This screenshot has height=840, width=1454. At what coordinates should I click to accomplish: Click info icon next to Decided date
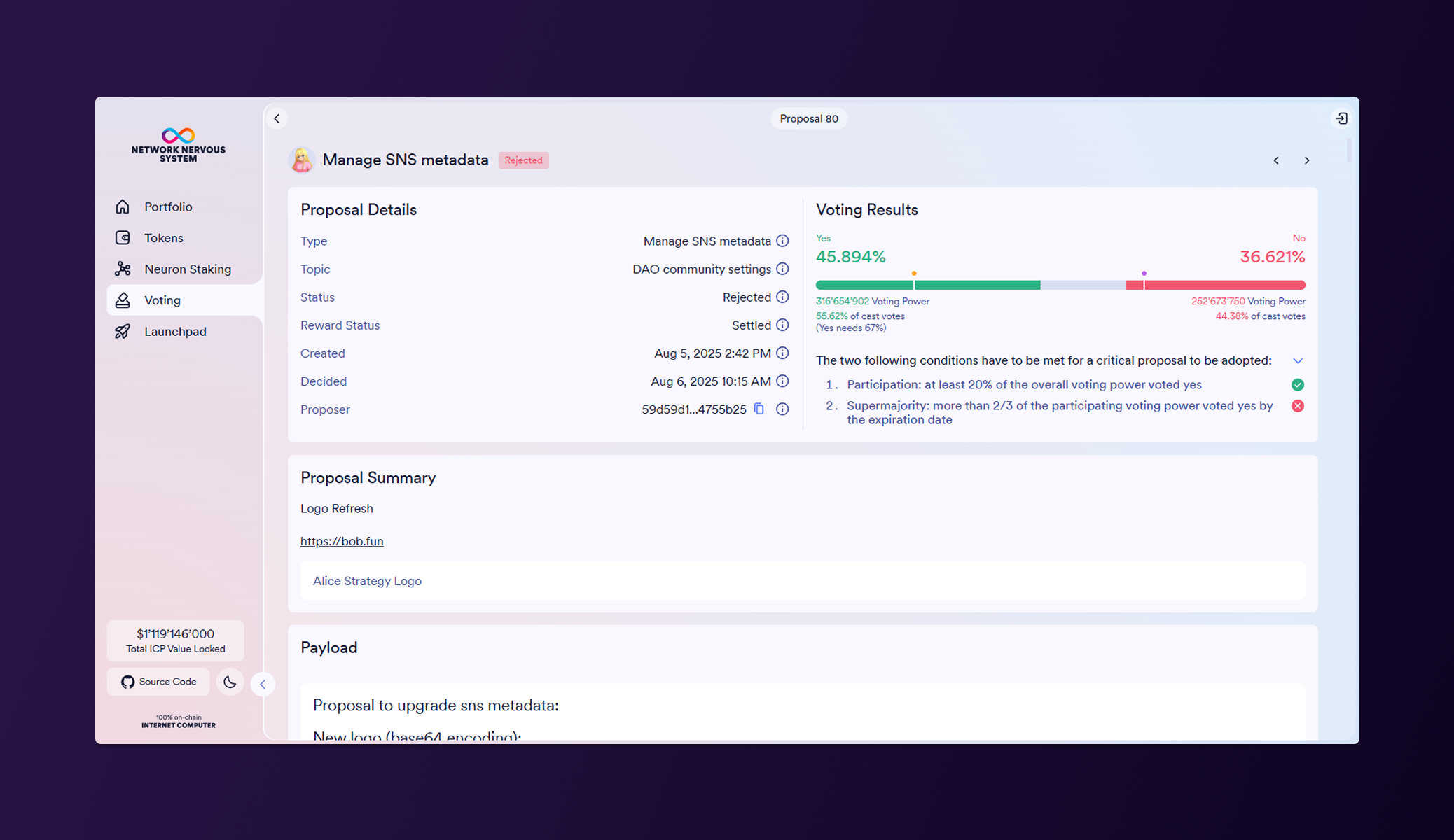point(782,381)
